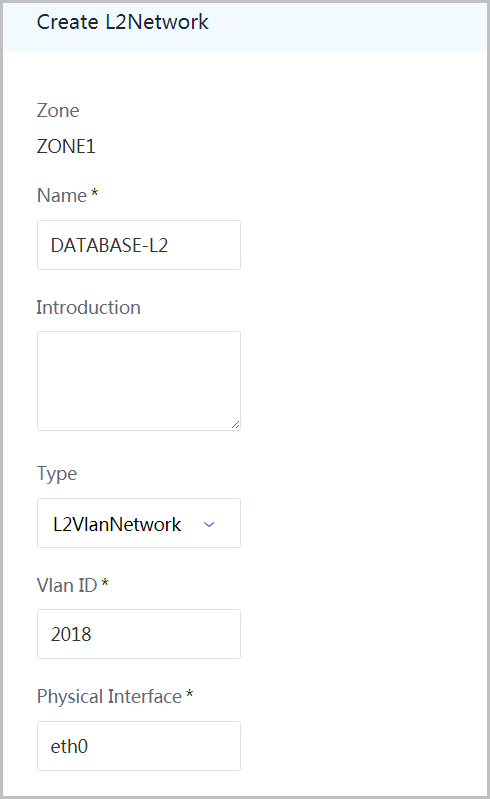Click the Physical Interface field showing eth0

pyautogui.click(x=139, y=746)
